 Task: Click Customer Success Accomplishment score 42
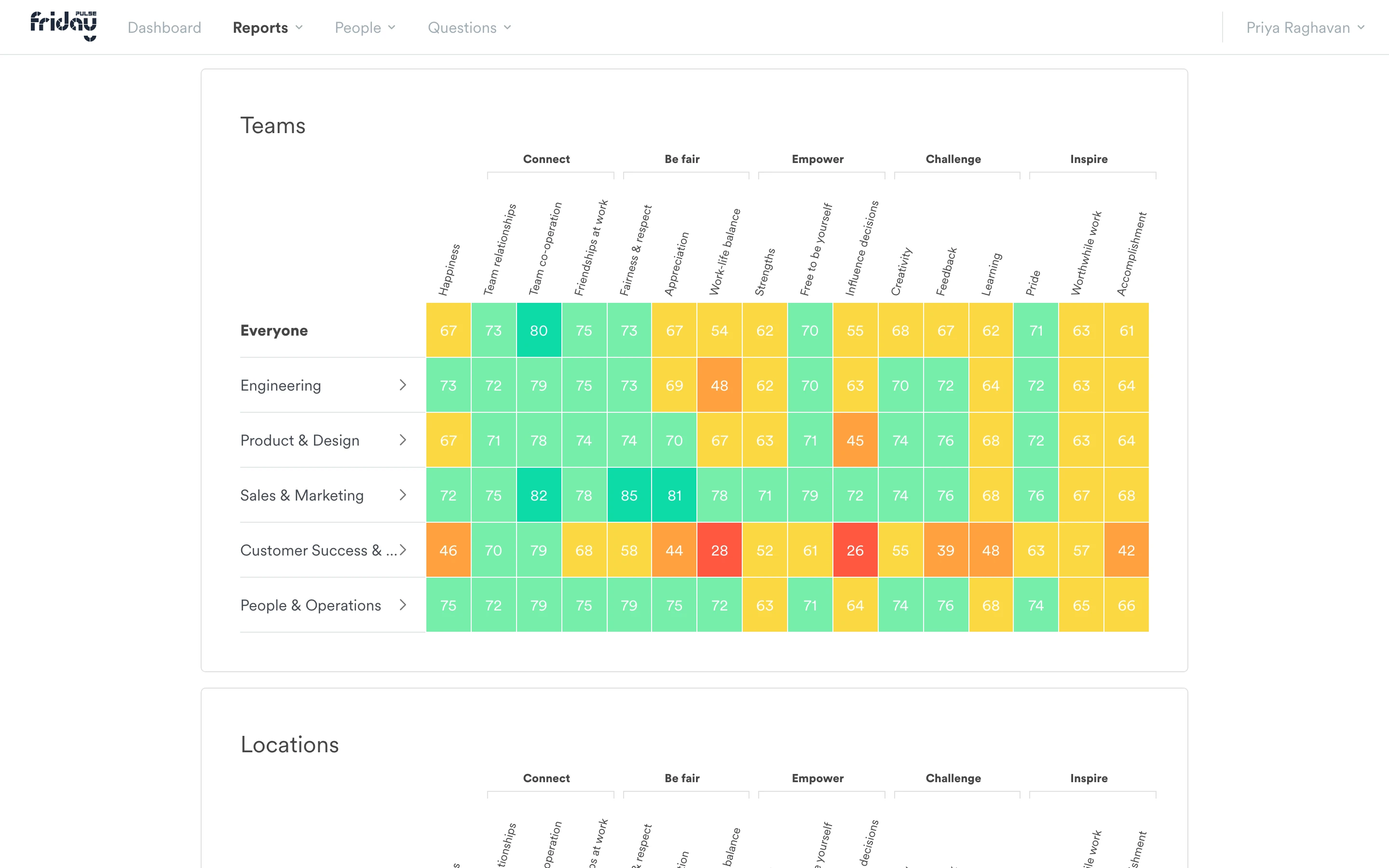click(x=1127, y=551)
